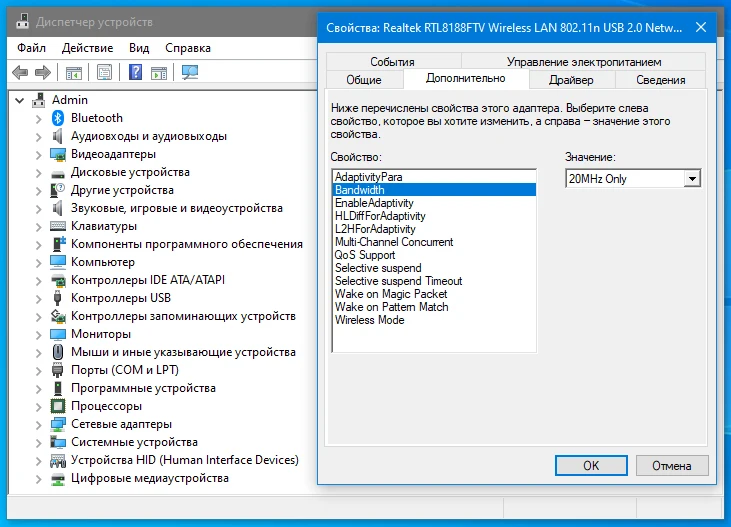Viewport: 731px width, 527px height.
Task: Select AdaptivityPara property
Action: (434, 177)
